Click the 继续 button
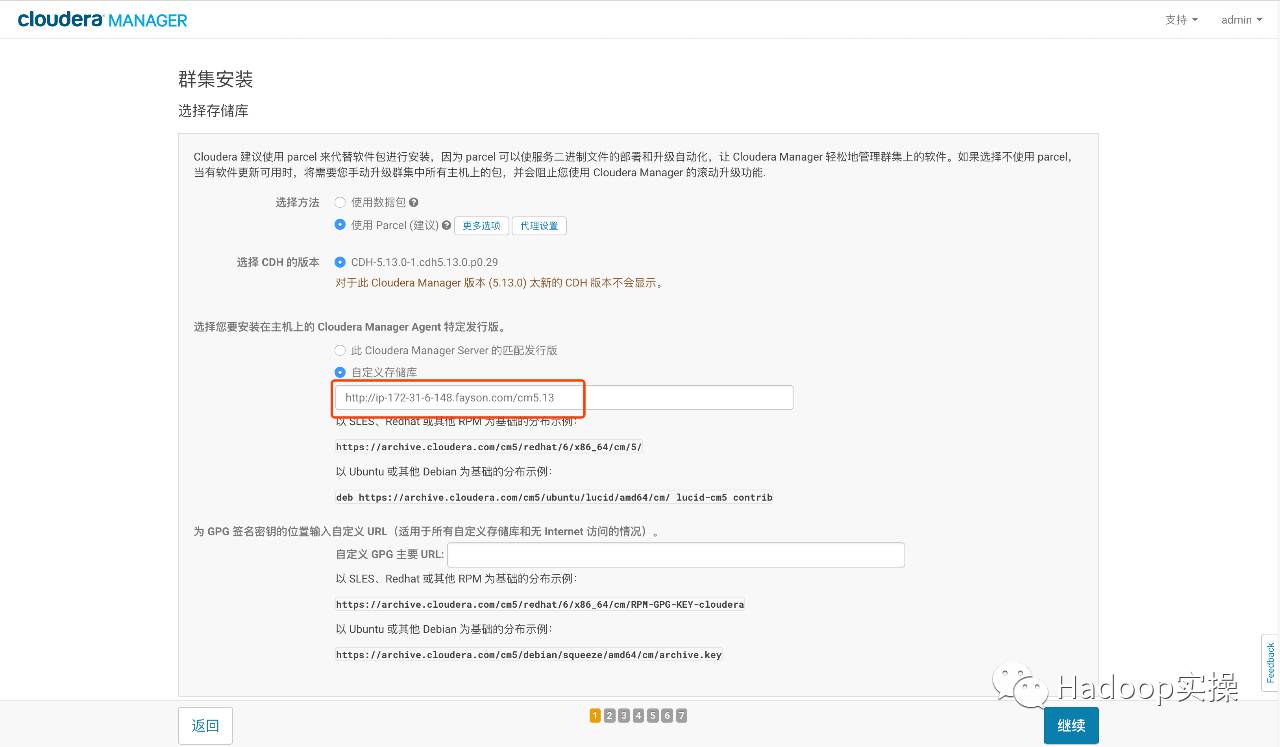1280x747 pixels. [x=1071, y=726]
